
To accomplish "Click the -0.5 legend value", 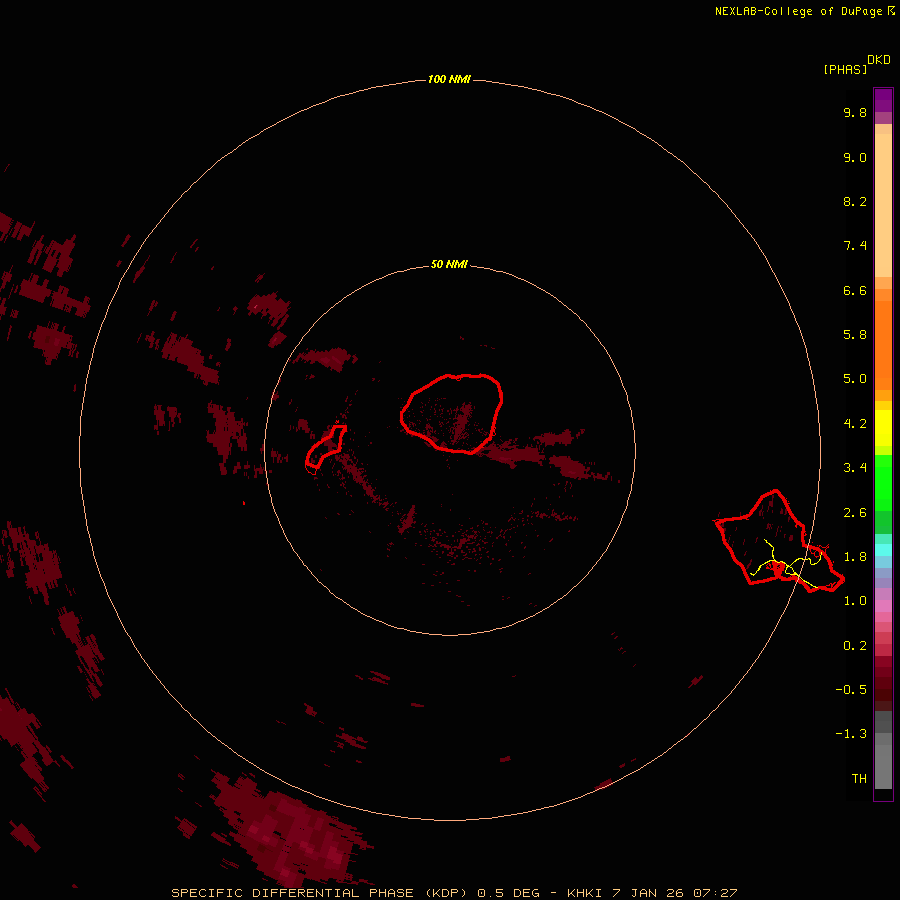I will (x=851, y=690).
